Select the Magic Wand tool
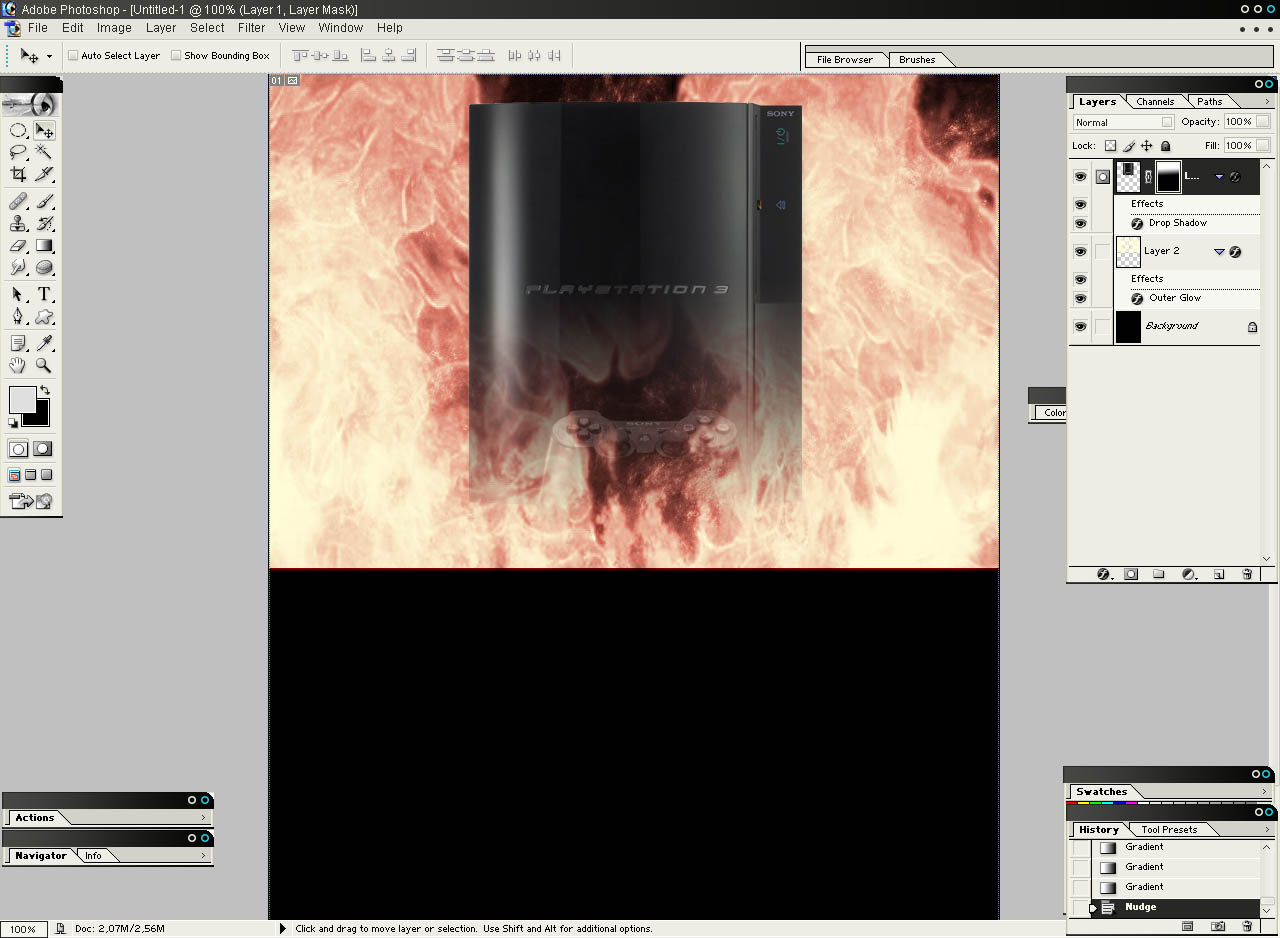 coord(44,152)
